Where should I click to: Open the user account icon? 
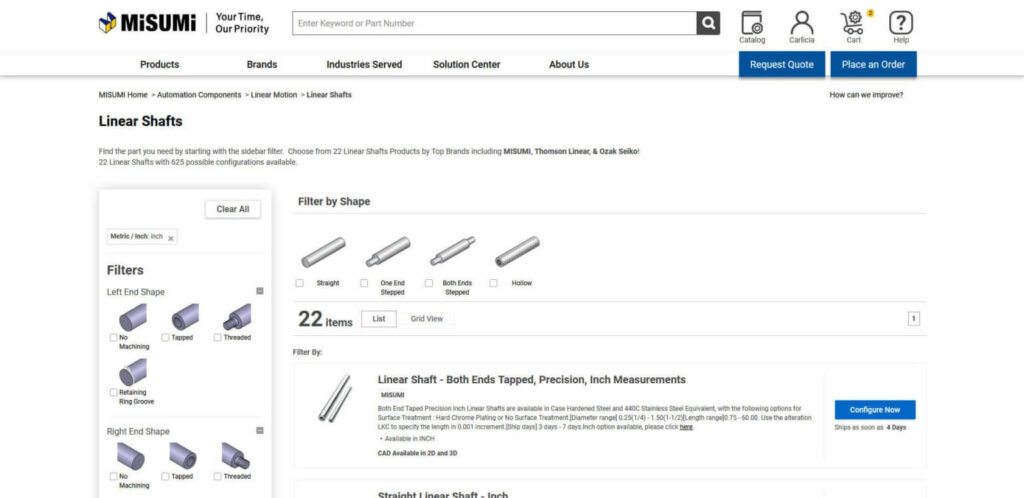[801, 24]
